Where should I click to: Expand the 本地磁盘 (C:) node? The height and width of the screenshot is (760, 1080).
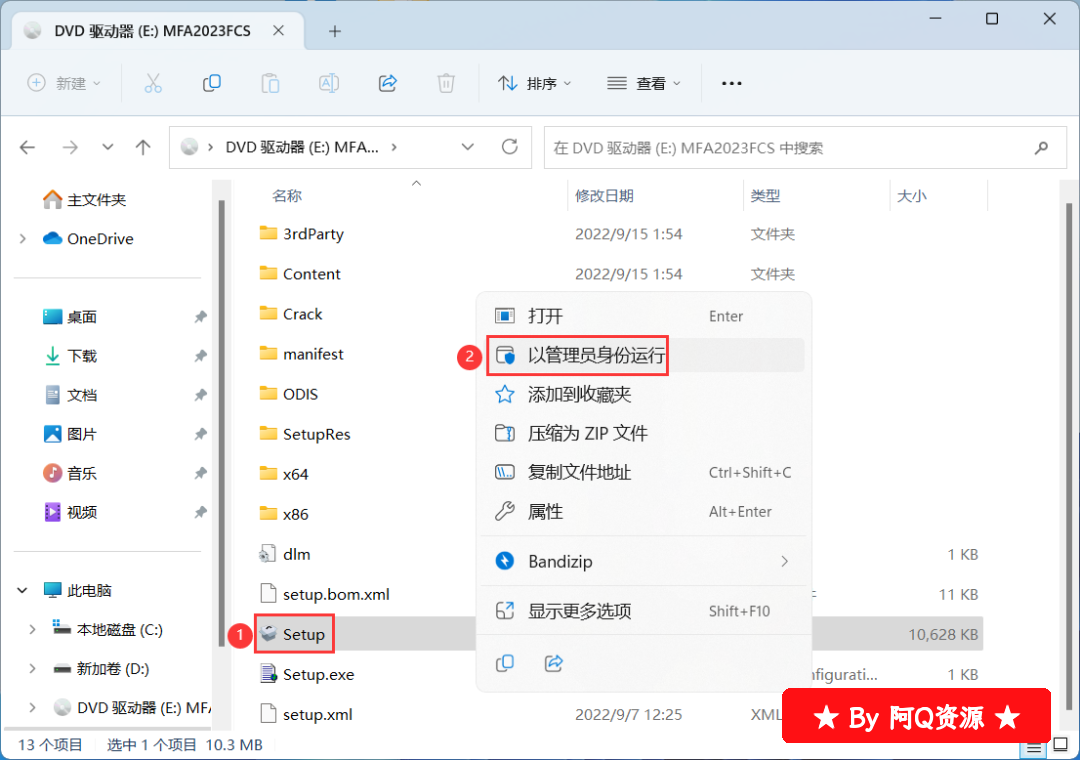tap(32, 630)
